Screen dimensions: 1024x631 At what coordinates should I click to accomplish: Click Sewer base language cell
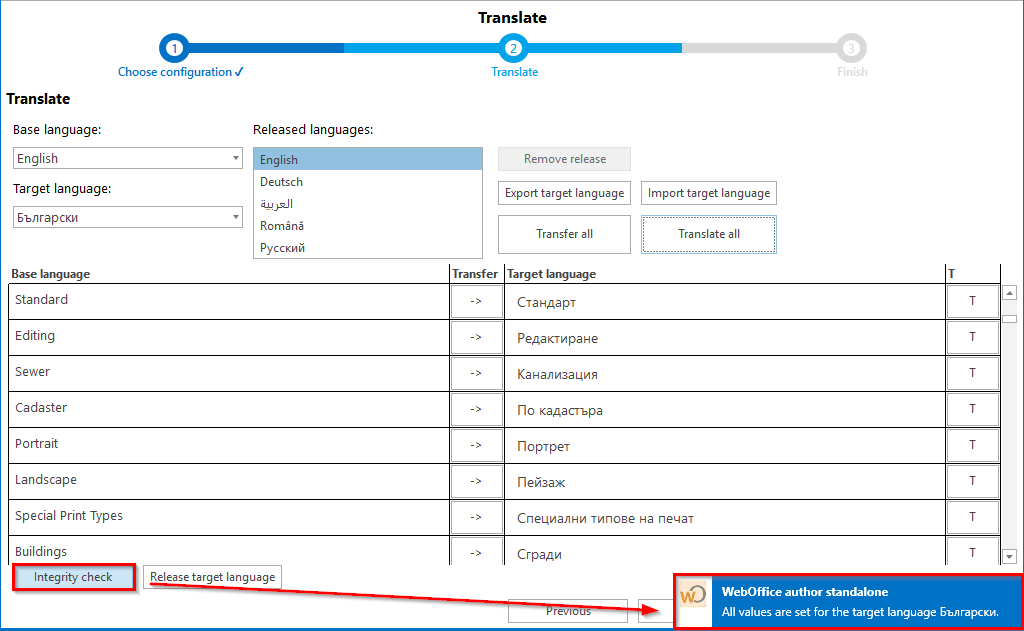(x=229, y=373)
